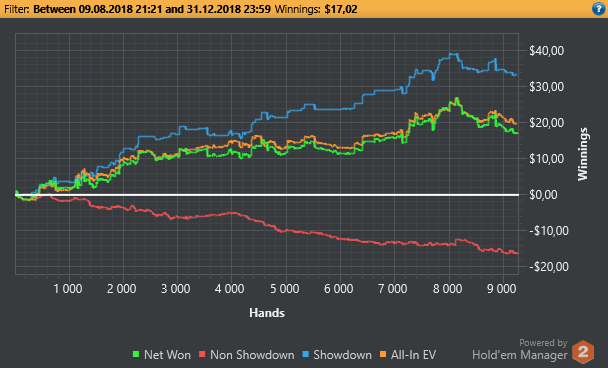Viewport: 608px width, 368px height.
Task: Click the -$10,00 axis label
Action: tap(549, 231)
